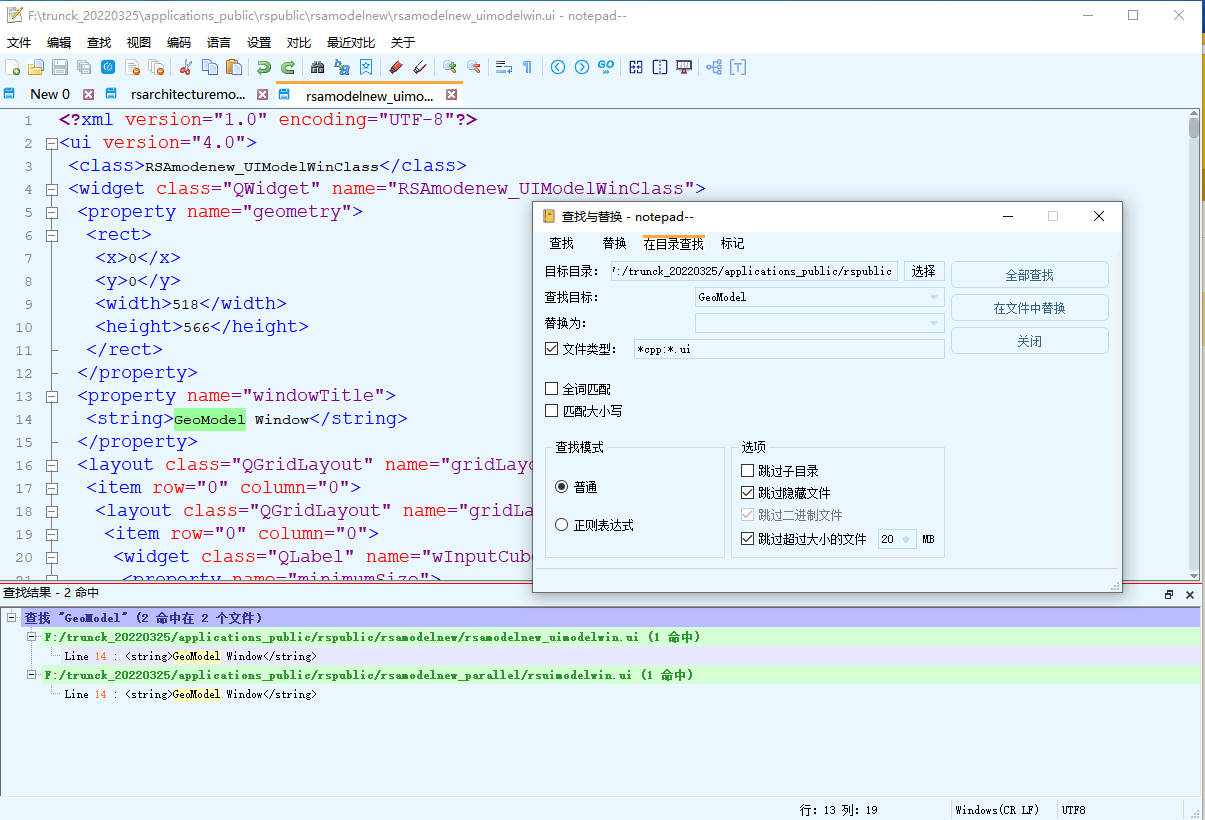The width and height of the screenshot is (1205, 820).
Task: Click the open folder toolbar icon
Action: 36,67
